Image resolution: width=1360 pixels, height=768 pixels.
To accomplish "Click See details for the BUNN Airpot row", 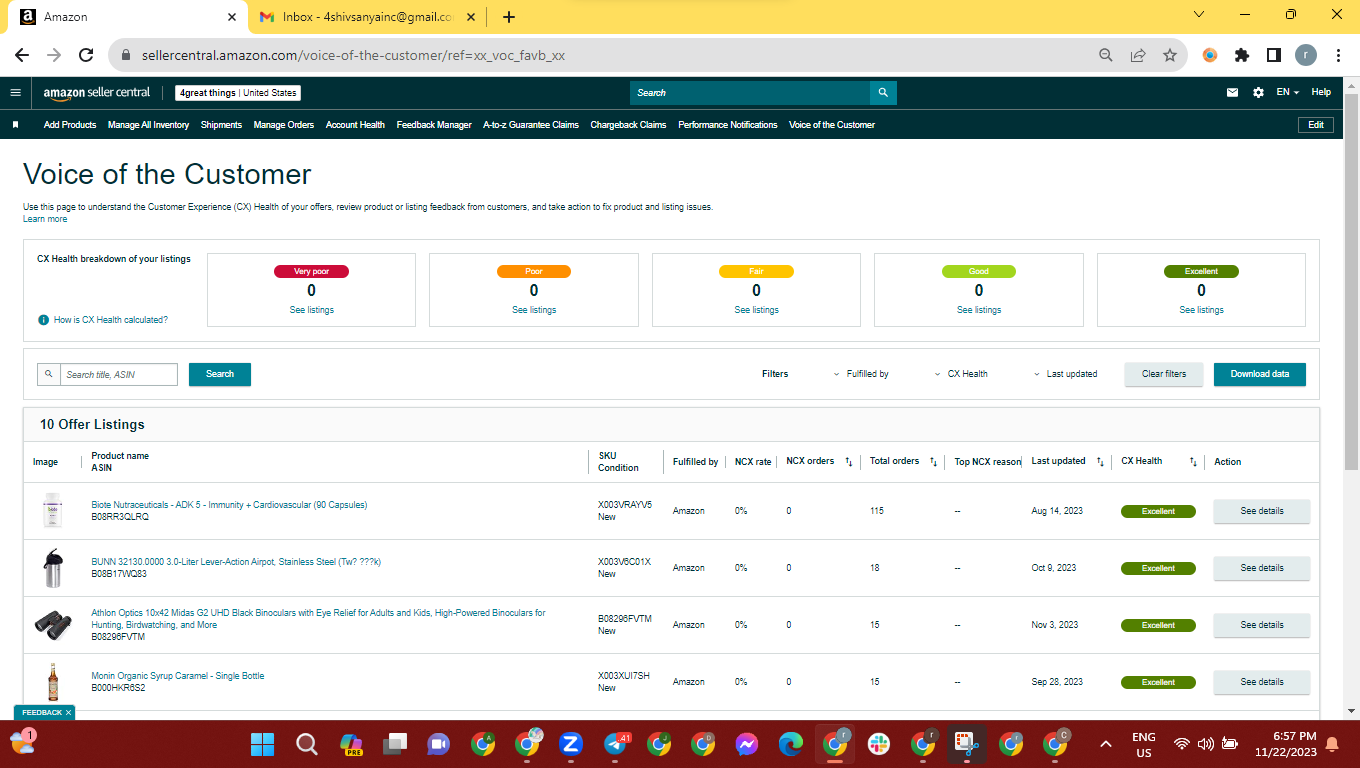I will [x=1262, y=568].
